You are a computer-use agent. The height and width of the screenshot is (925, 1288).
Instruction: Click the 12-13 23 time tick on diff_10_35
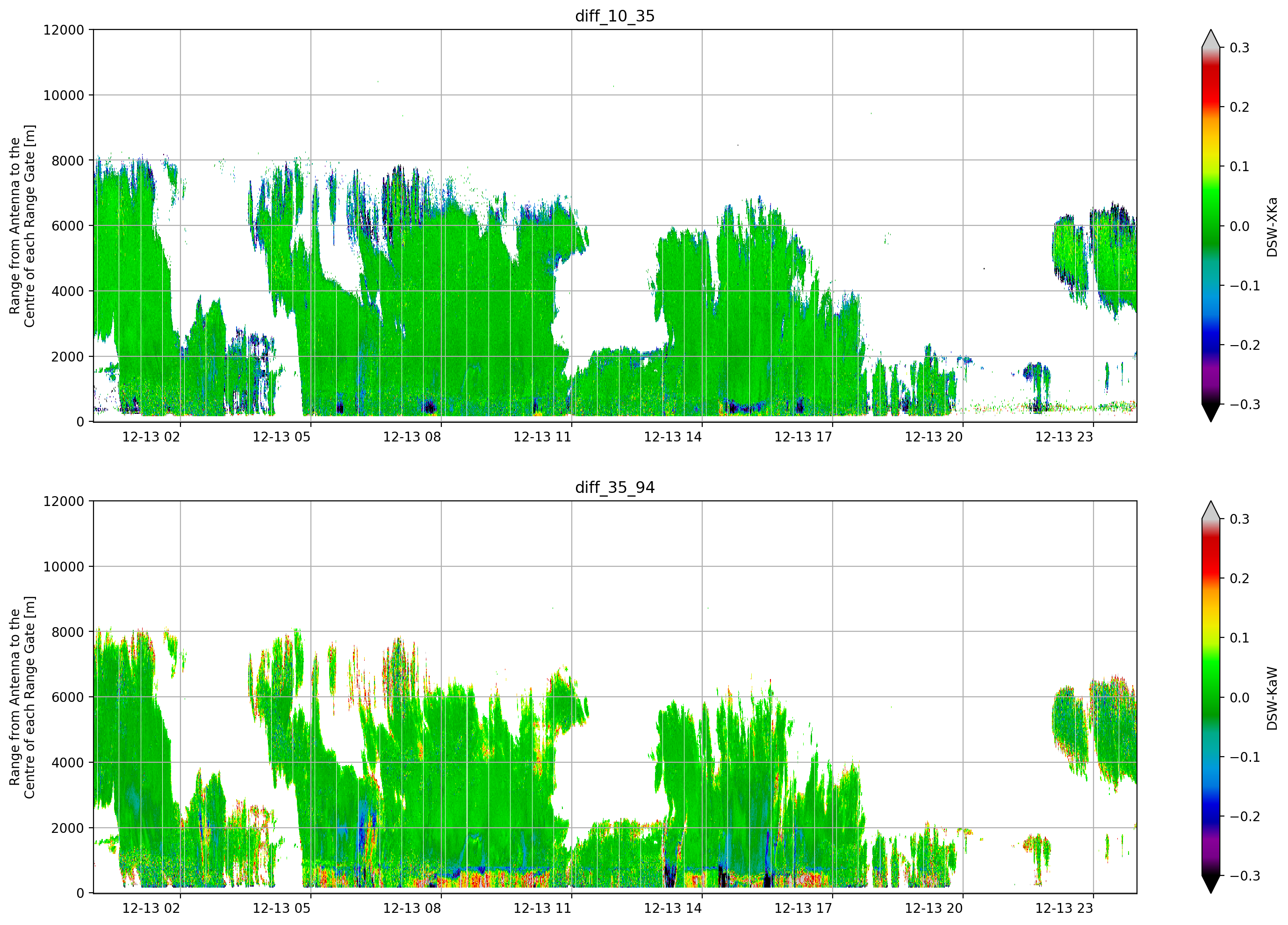pos(1064,437)
